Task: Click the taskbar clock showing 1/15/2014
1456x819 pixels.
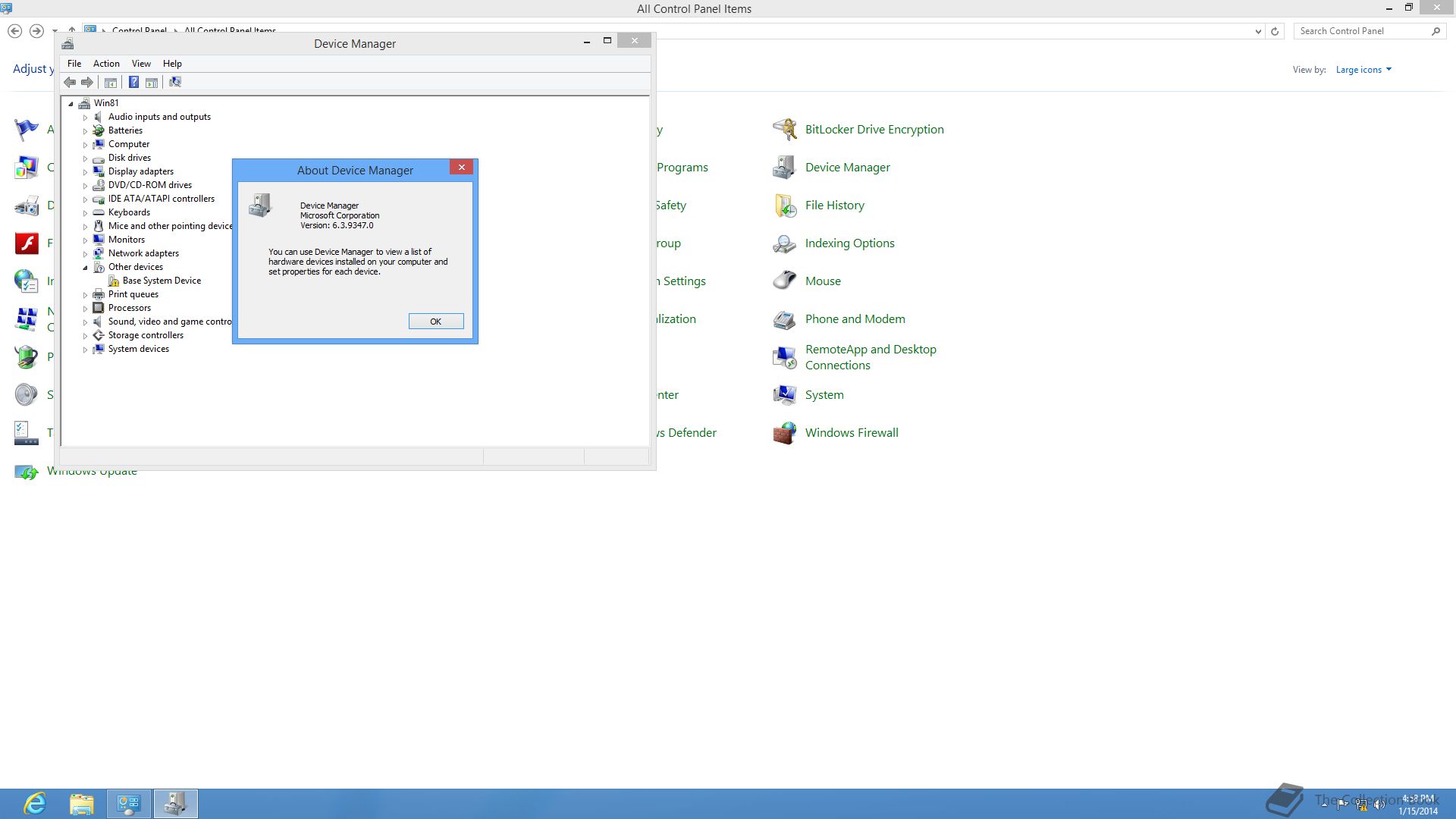Action: pos(1418,805)
